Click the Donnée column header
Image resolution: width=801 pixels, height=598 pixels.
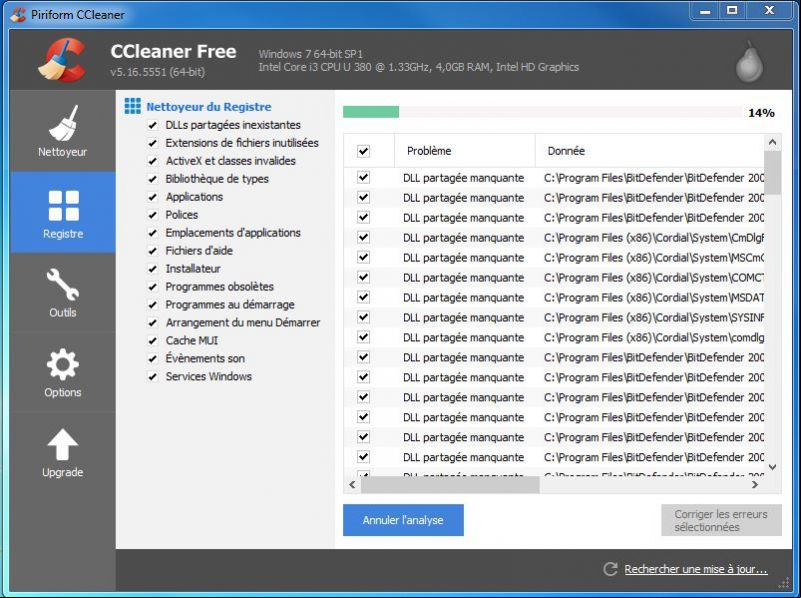point(649,151)
